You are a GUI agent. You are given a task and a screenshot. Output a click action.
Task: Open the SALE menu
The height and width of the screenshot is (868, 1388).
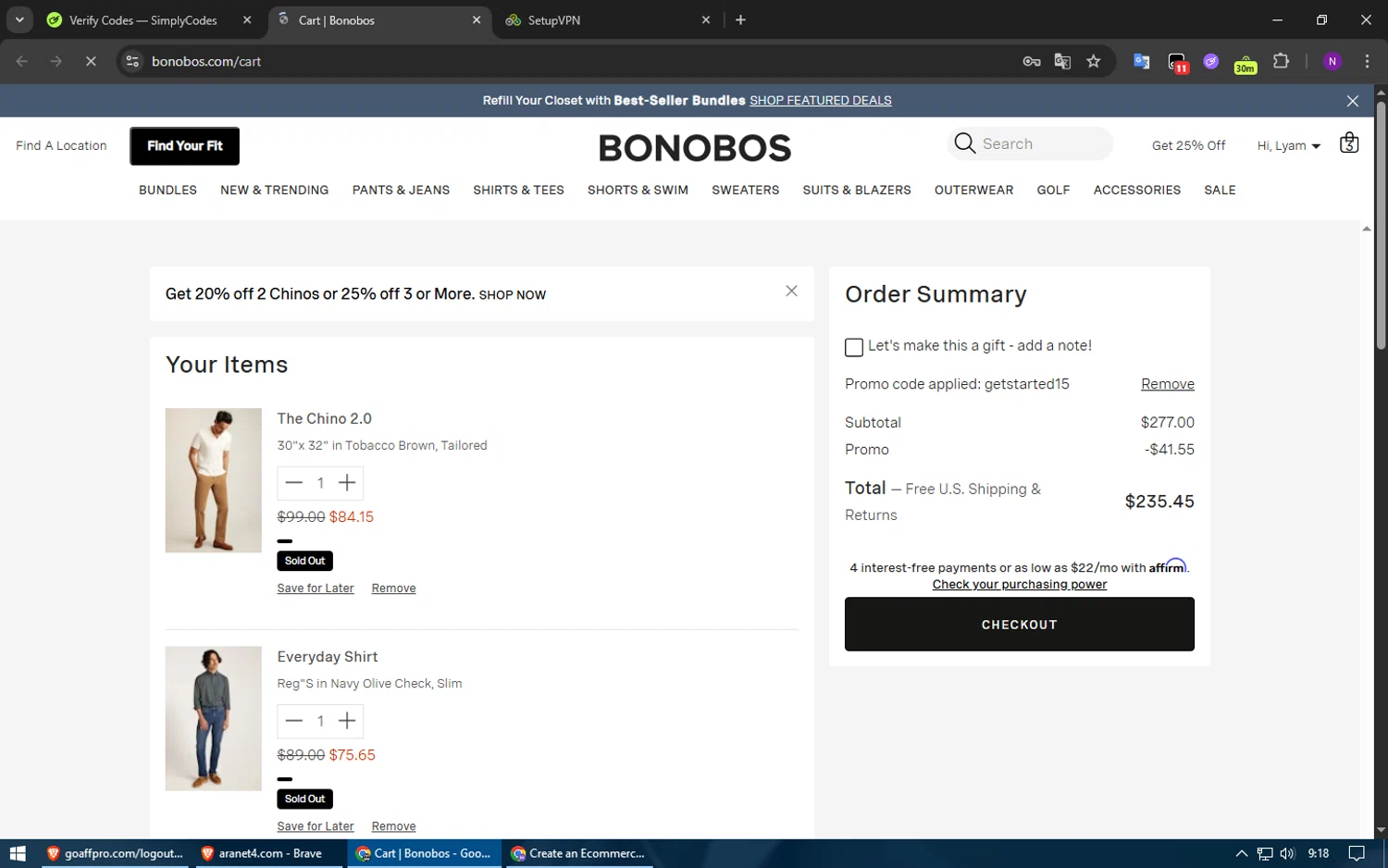click(1220, 190)
